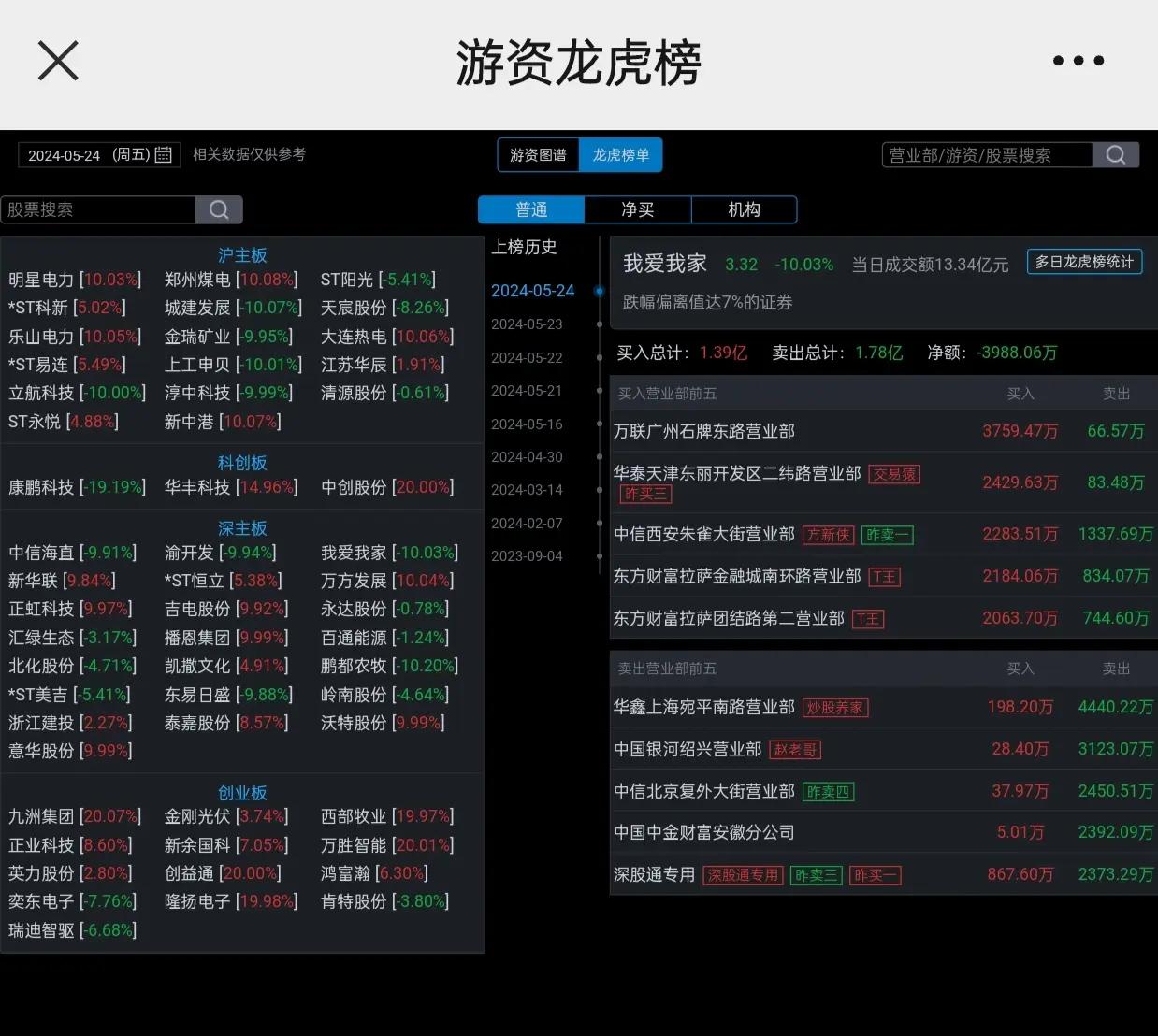Open stock 华丰科技 [14.96%]
1158x1036 pixels.
(231, 487)
